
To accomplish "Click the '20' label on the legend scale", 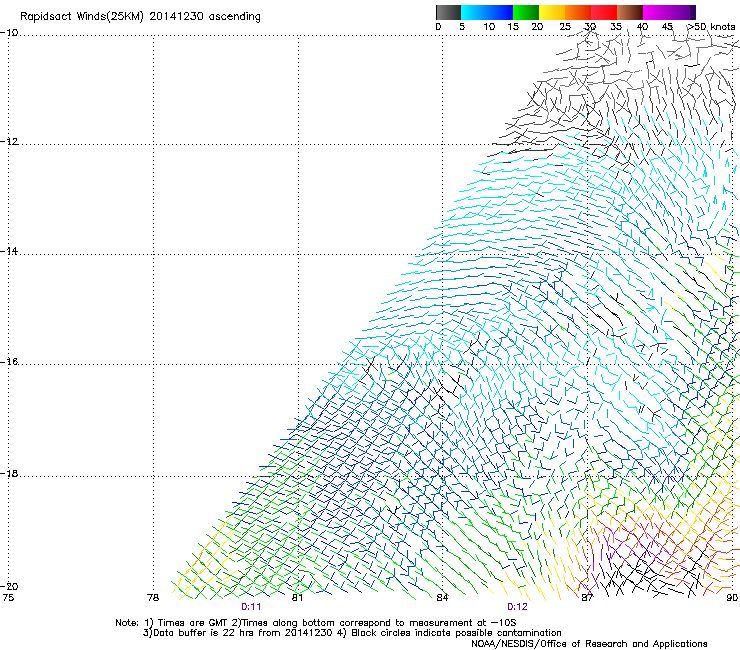I will pyautogui.click(x=537, y=27).
